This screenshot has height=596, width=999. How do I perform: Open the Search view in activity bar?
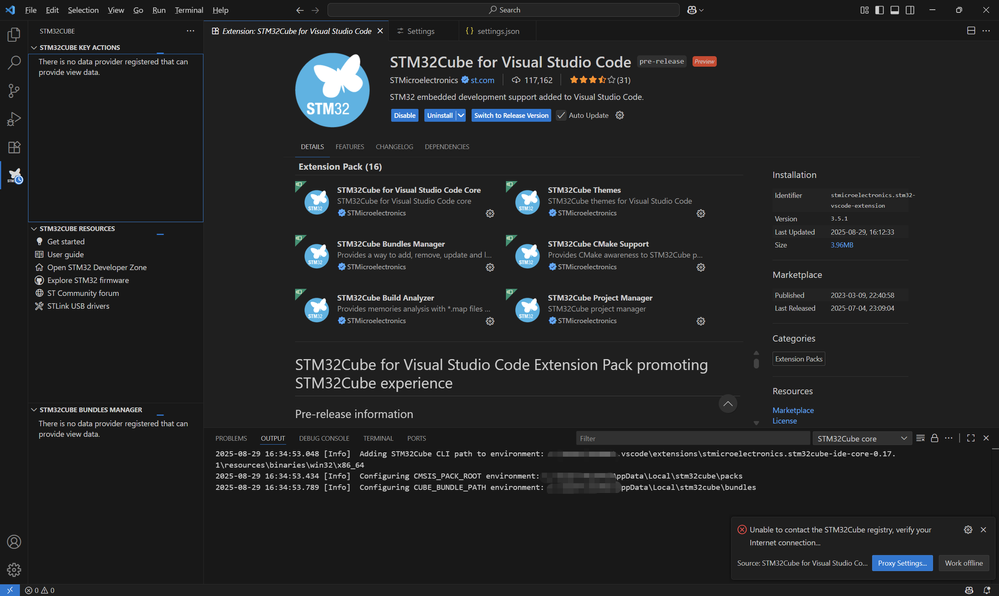pos(13,62)
